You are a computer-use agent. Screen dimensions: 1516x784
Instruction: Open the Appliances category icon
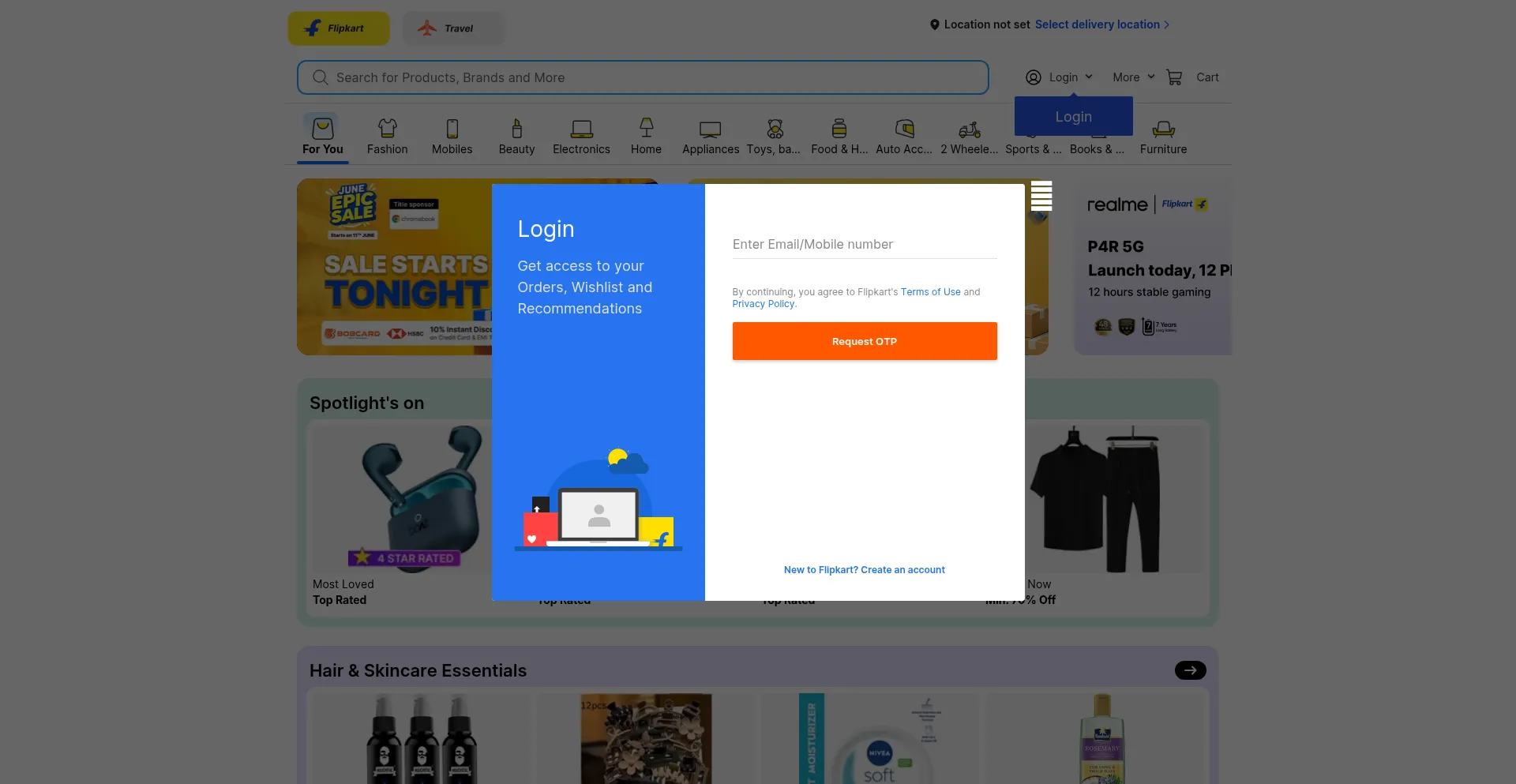pos(711,129)
